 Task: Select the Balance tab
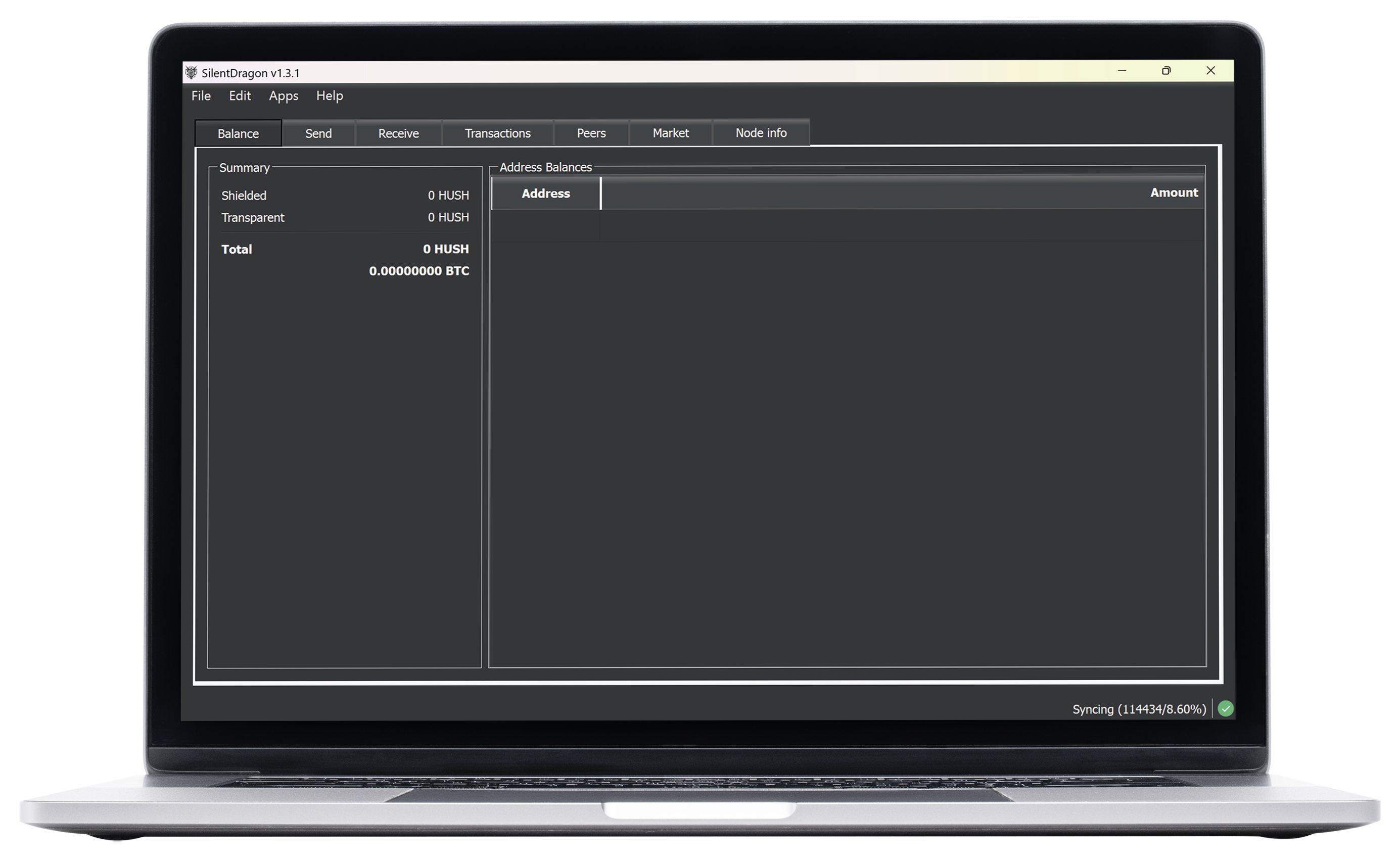(238, 134)
